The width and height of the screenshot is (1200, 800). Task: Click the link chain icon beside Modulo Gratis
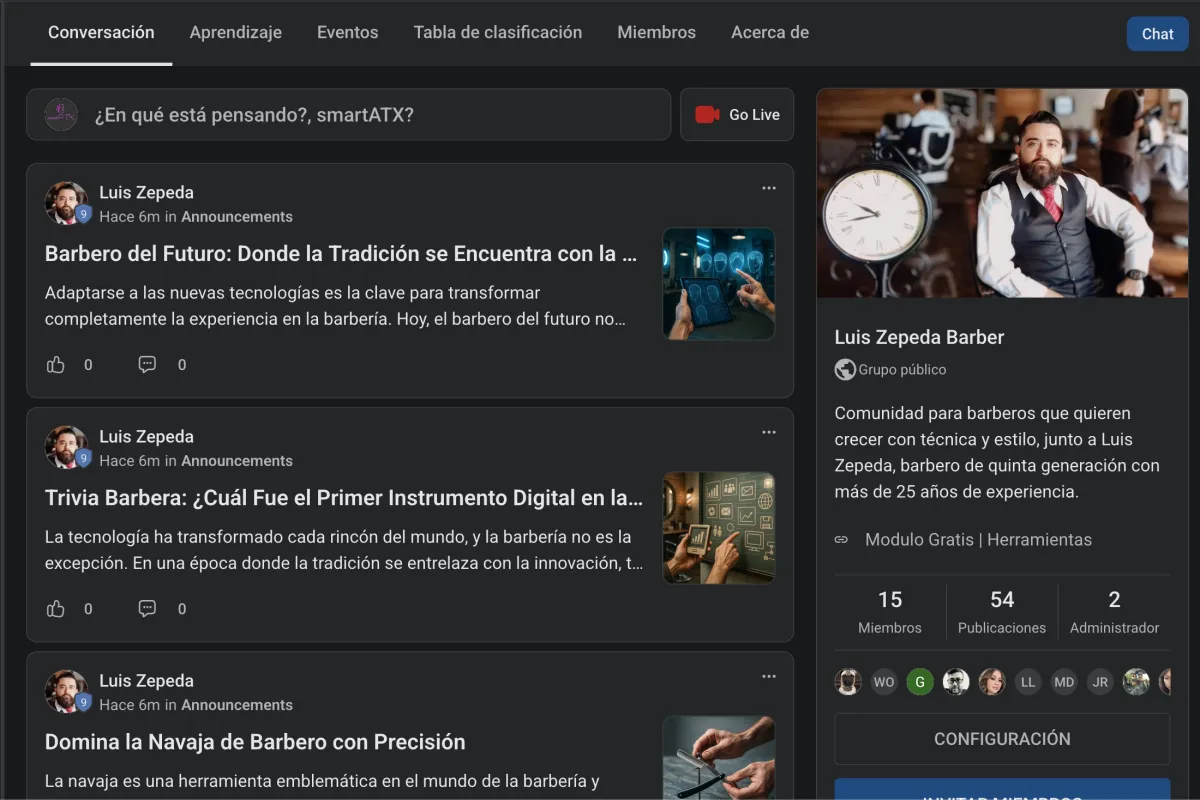842,540
